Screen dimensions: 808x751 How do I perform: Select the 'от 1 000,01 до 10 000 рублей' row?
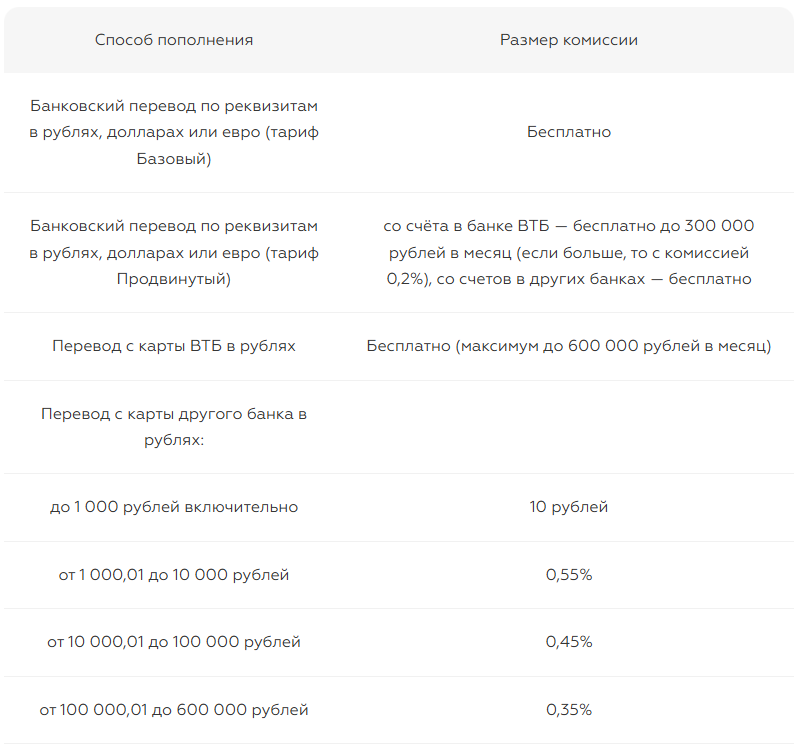click(174, 575)
